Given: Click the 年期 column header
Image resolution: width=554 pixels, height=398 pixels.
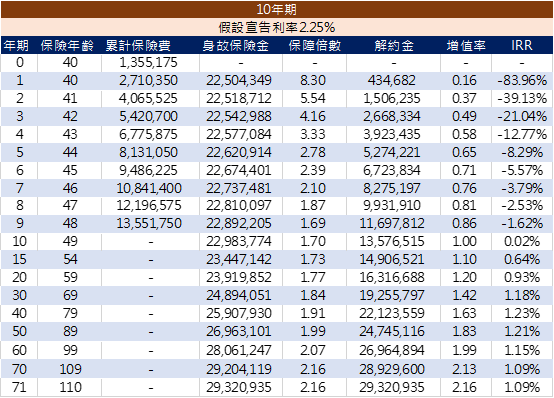Looking at the screenshot, I should 16,45.
